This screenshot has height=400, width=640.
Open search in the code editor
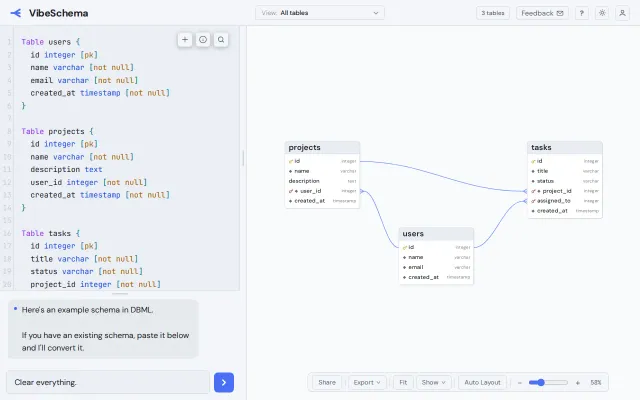point(221,40)
